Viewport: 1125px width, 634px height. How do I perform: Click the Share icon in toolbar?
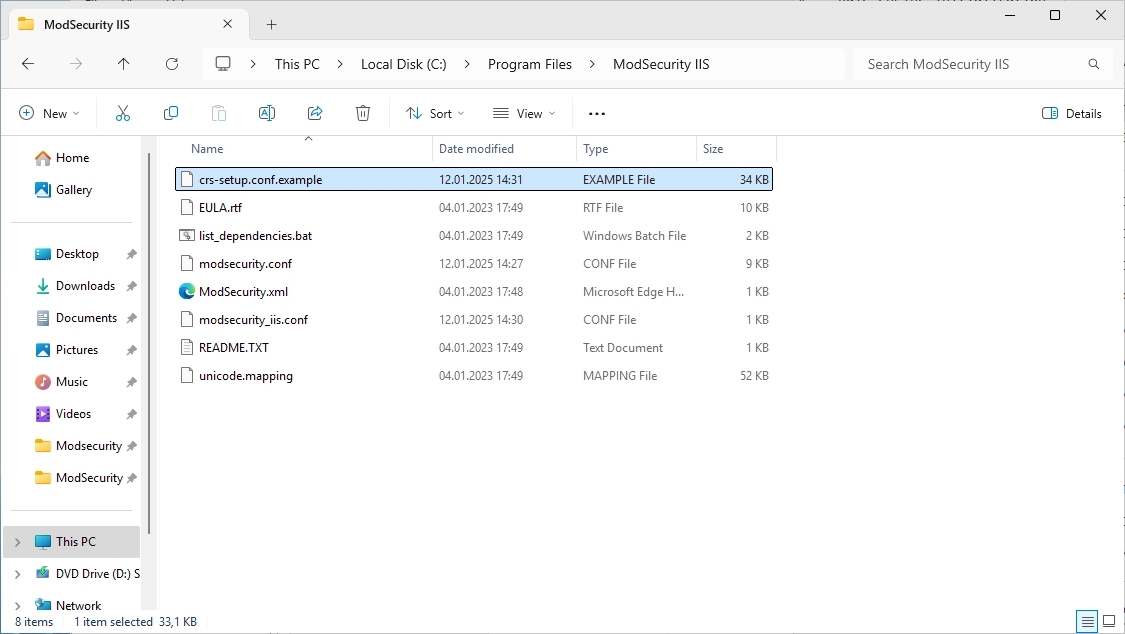coord(315,114)
